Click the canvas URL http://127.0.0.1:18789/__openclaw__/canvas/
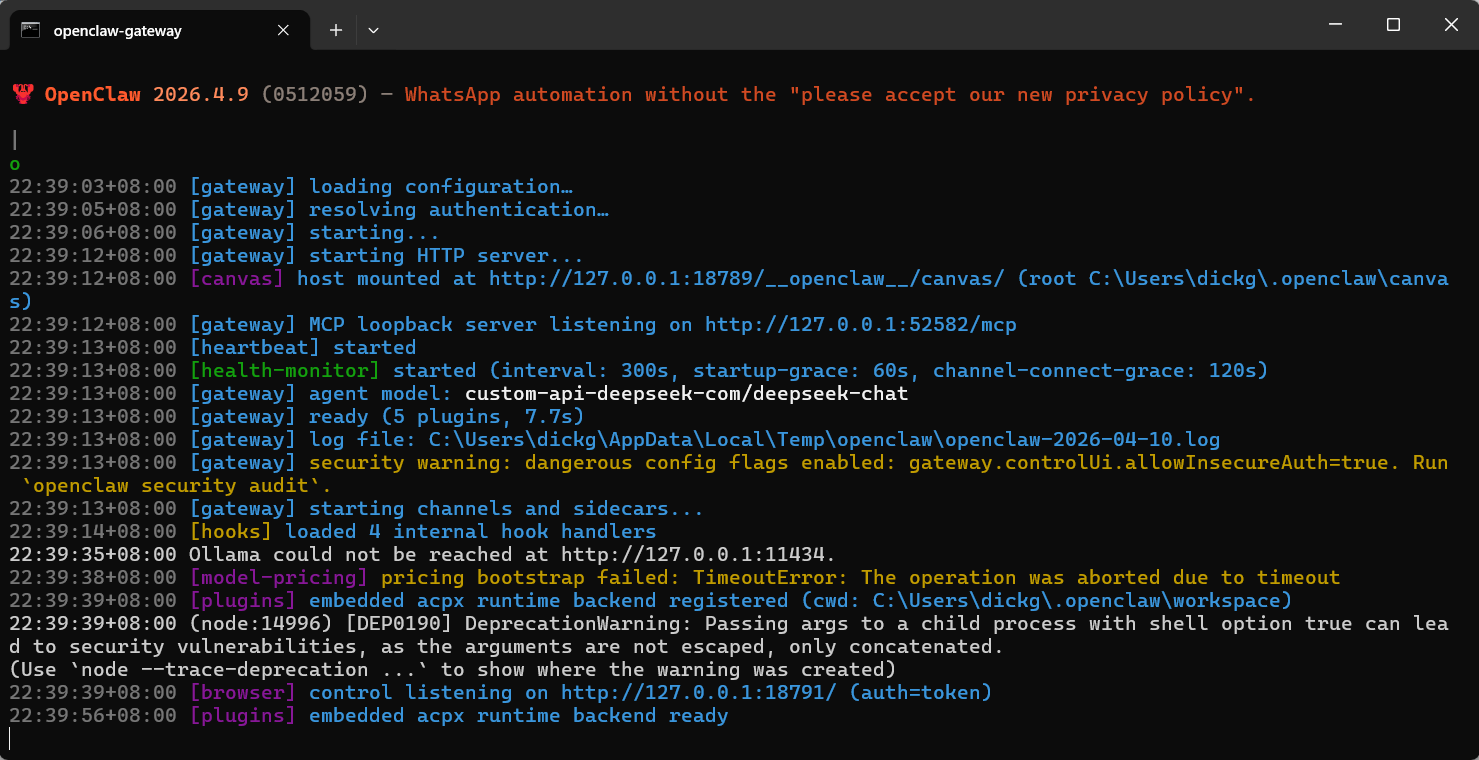Image resolution: width=1479 pixels, height=760 pixels. [746, 279]
